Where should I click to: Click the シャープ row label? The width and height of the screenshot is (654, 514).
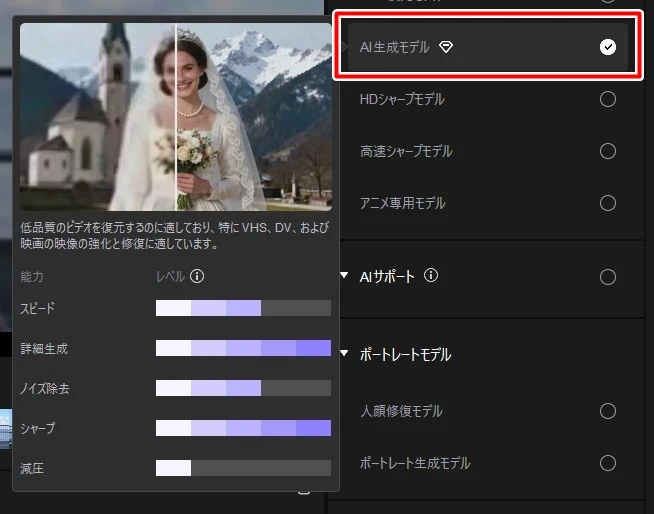[38, 428]
